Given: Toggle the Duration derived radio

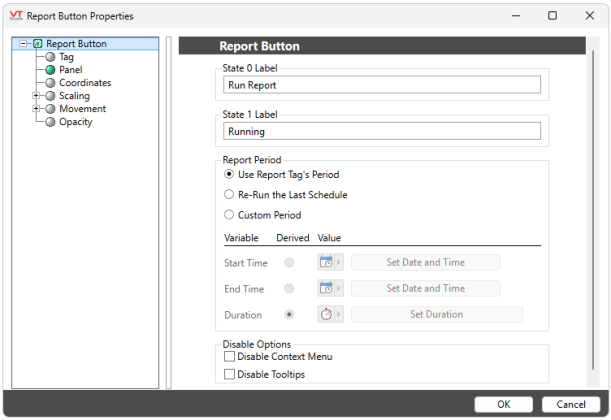Looking at the screenshot, I should 289,314.
